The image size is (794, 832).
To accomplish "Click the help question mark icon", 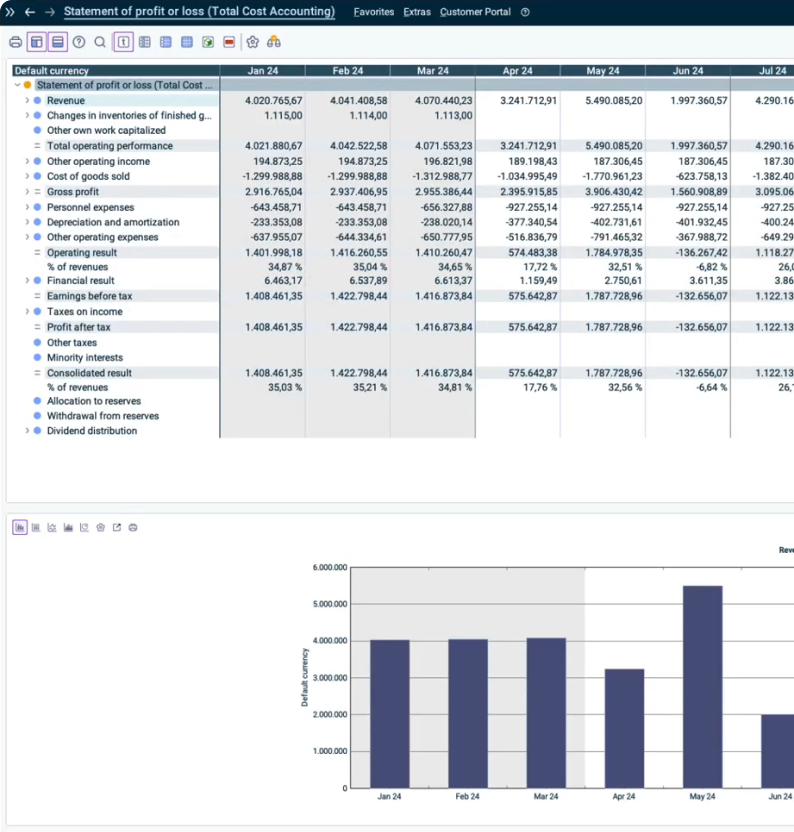I will 79,42.
